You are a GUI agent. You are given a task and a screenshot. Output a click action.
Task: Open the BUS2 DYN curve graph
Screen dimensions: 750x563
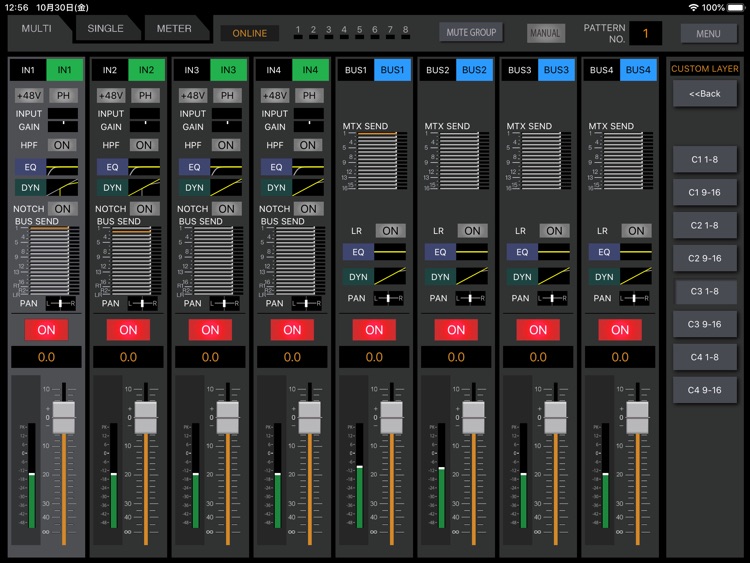pos(472,276)
